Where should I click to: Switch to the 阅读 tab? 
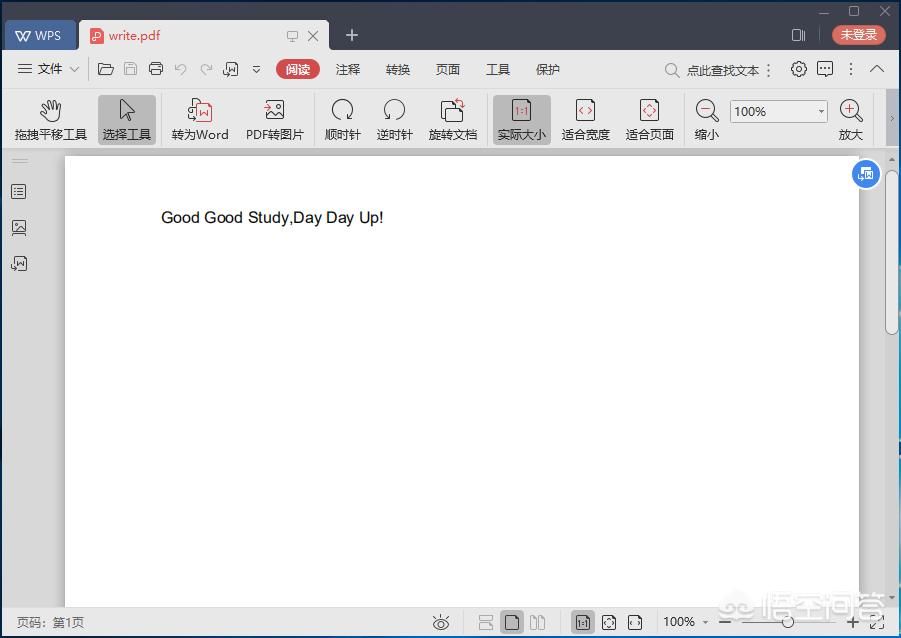[x=298, y=69]
